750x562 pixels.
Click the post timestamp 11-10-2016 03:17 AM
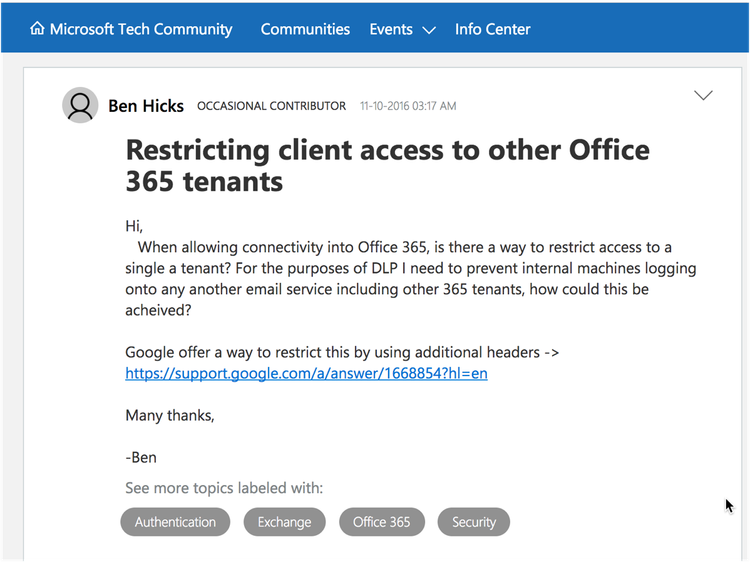(408, 106)
